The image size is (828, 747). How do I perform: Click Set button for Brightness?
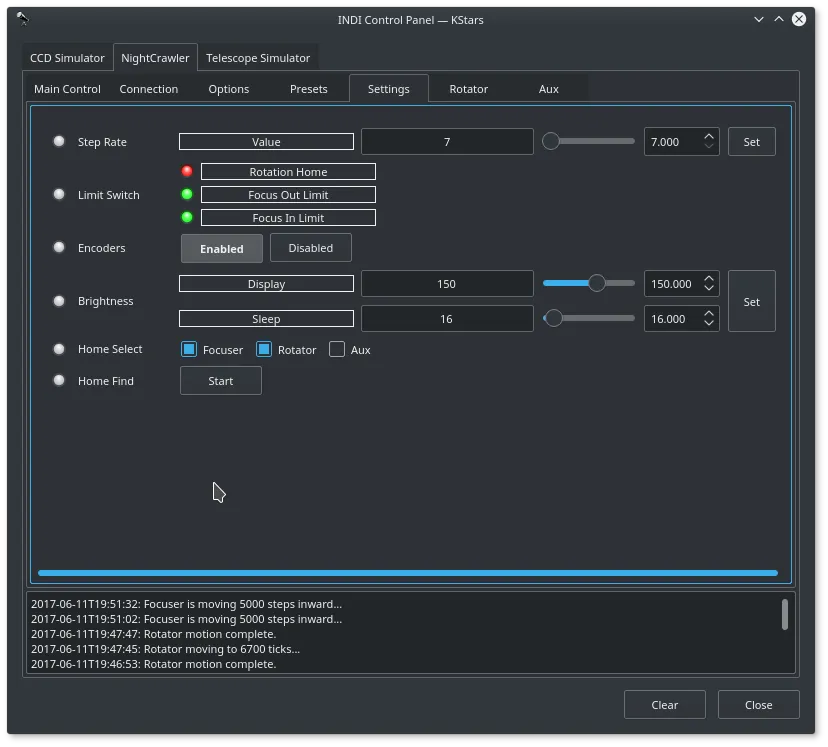751,301
